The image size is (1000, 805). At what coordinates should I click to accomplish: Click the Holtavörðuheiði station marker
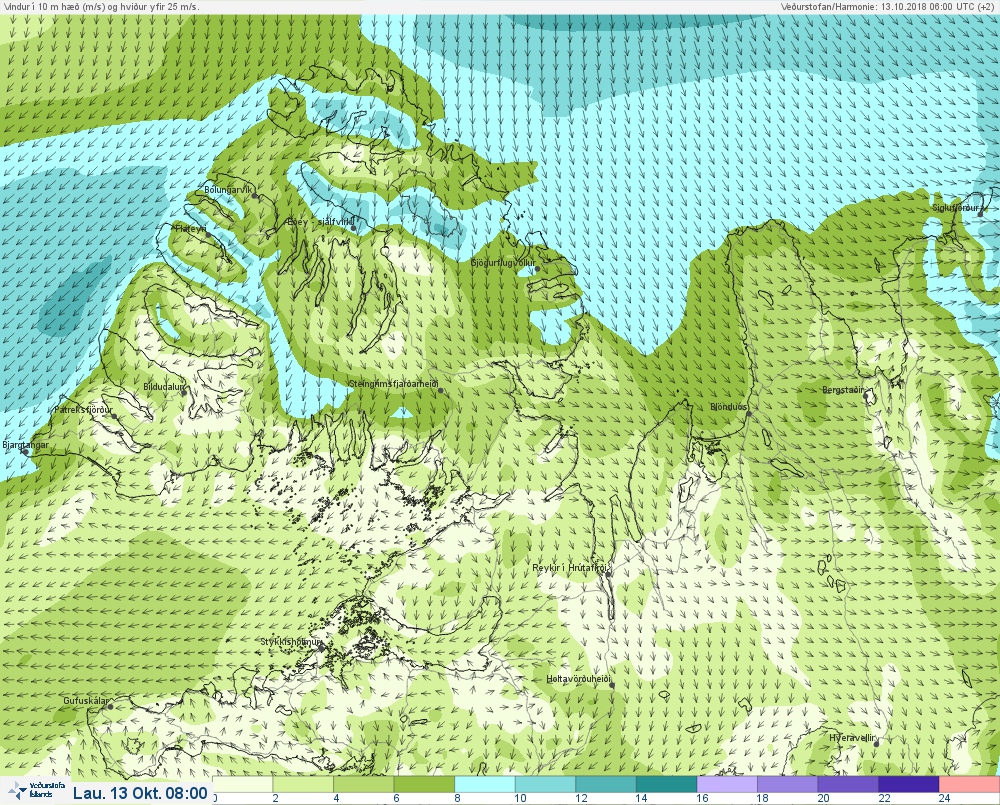click(612, 686)
